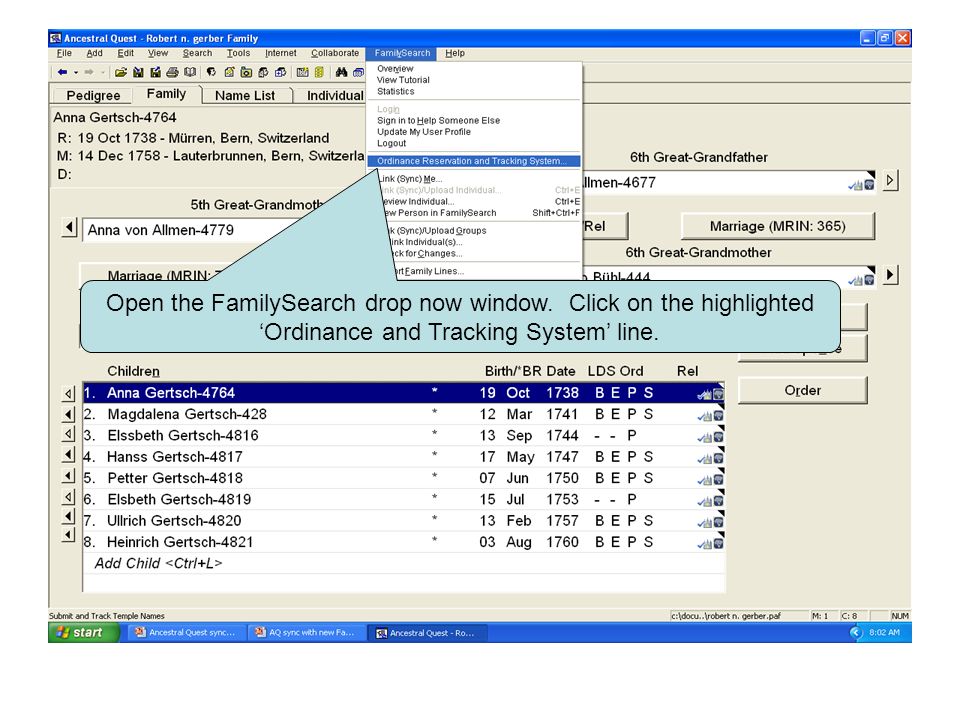Click the printer icon in toolbar
The height and width of the screenshot is (720, 960).
[172, 72]
